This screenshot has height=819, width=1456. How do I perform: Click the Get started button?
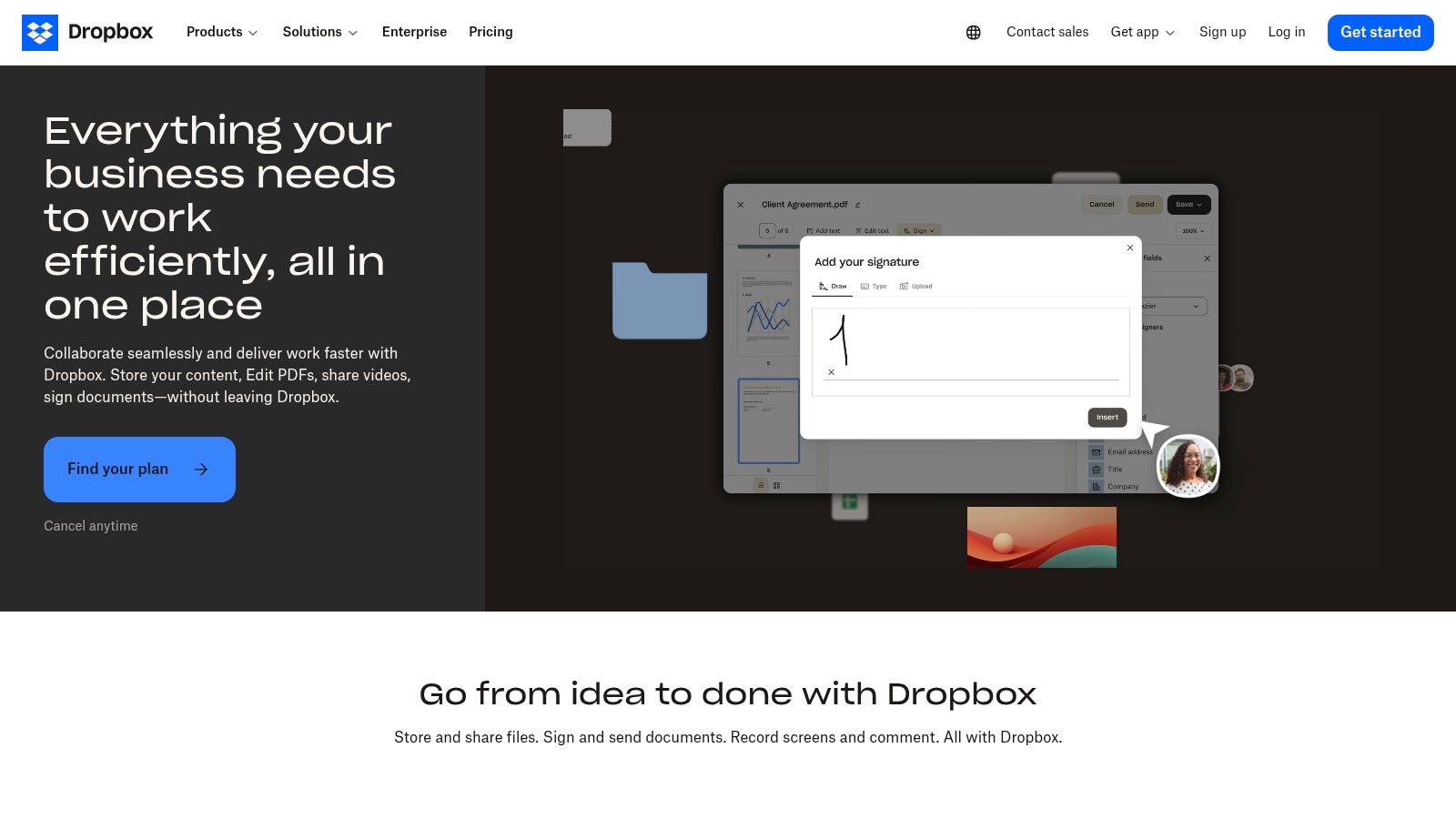(1380, 33)
